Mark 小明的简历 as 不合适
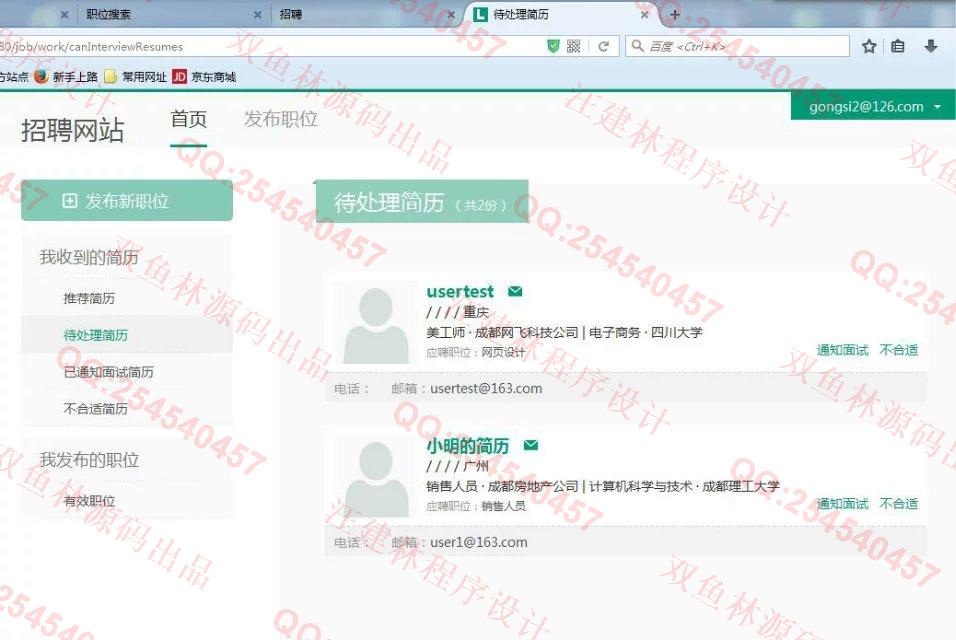The width and height of the screenshot is (956, 640). (x=899, y=503)
